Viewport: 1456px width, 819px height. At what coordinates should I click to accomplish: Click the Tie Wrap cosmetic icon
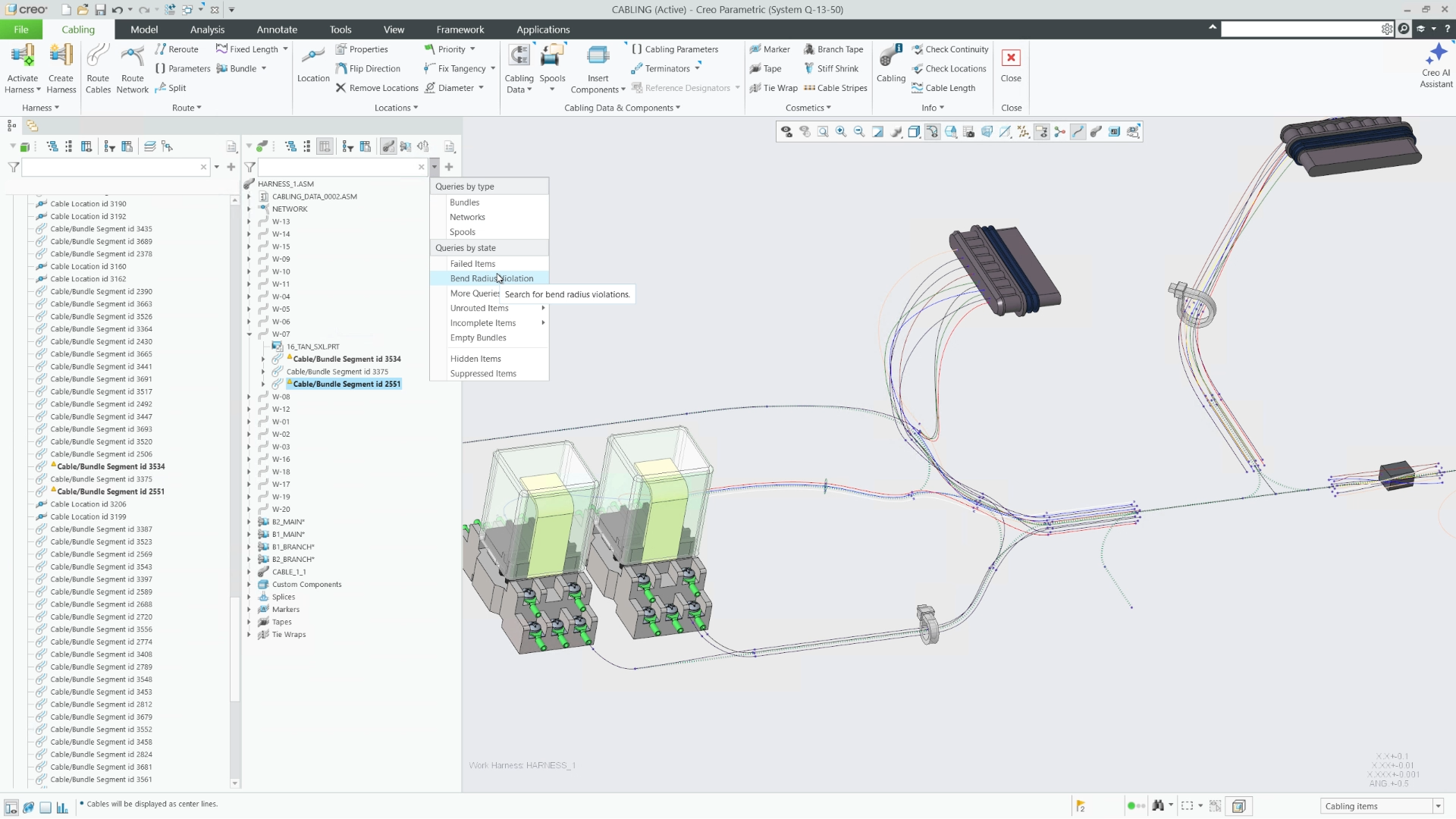[755, 88]
